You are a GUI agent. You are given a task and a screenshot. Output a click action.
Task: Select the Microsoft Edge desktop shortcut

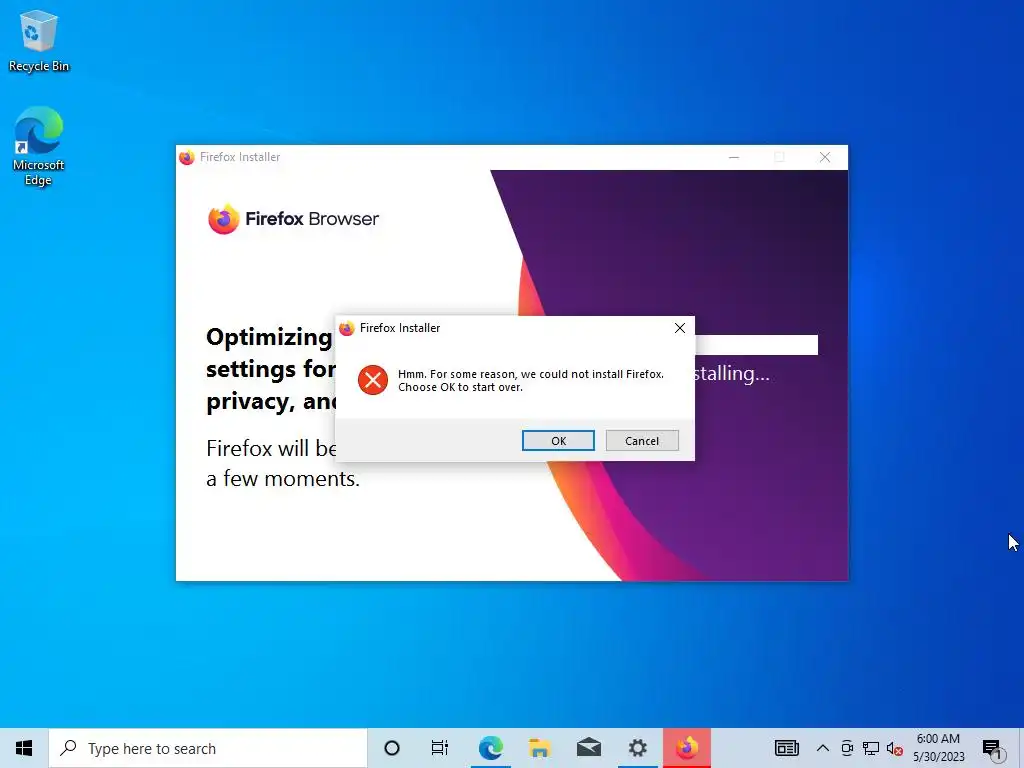tap(39, 146)
